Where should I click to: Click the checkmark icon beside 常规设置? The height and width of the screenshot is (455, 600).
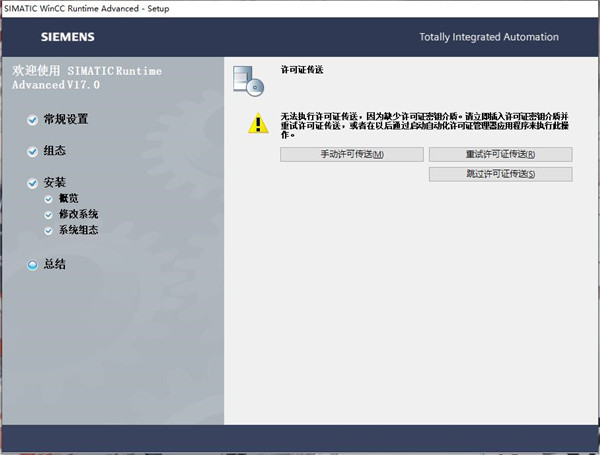33,120
